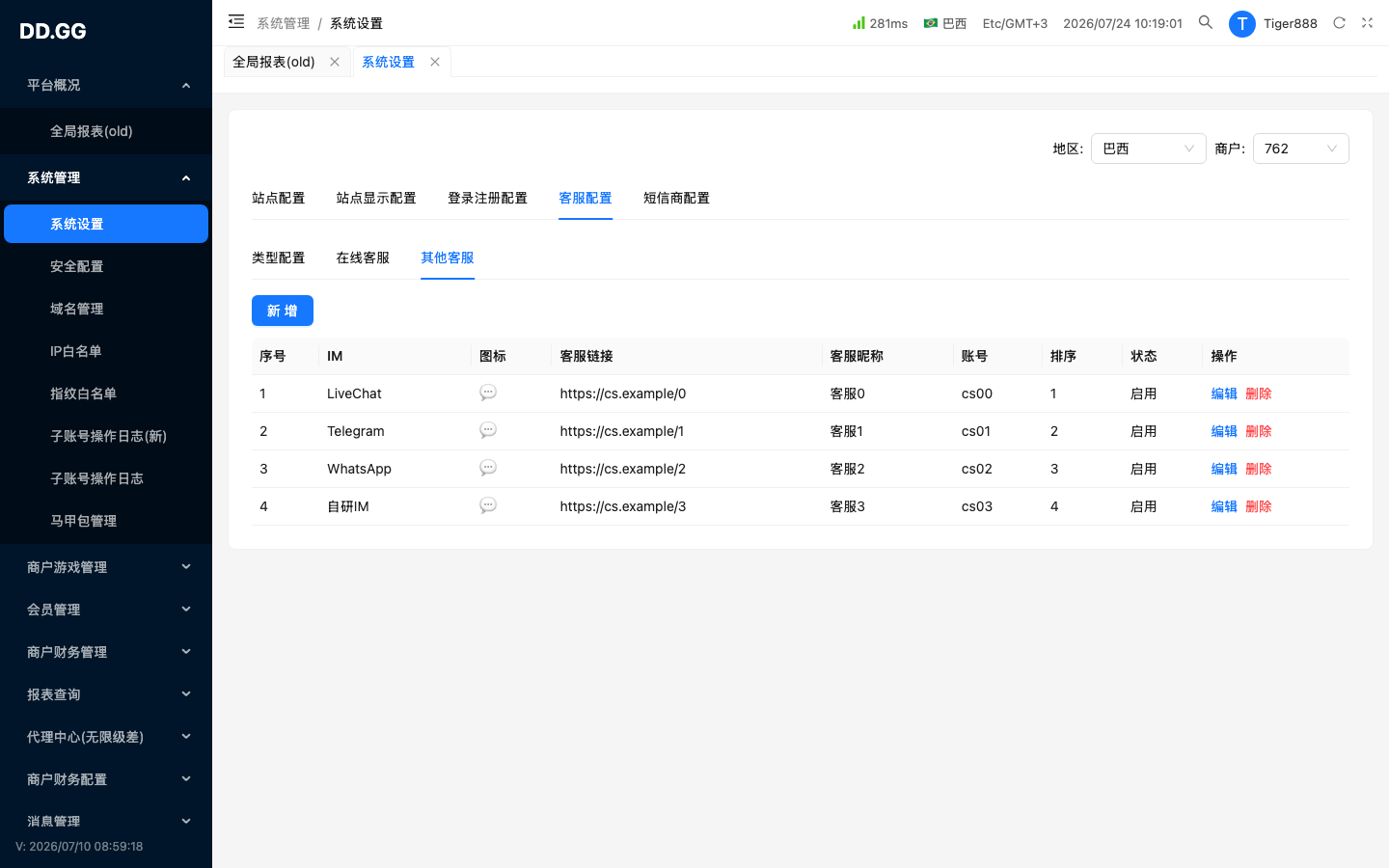Click the Tiger888 user avatar
The height and width of the screenshot is (868, 1389).
pyautogui.click(x=1242, y=23)
